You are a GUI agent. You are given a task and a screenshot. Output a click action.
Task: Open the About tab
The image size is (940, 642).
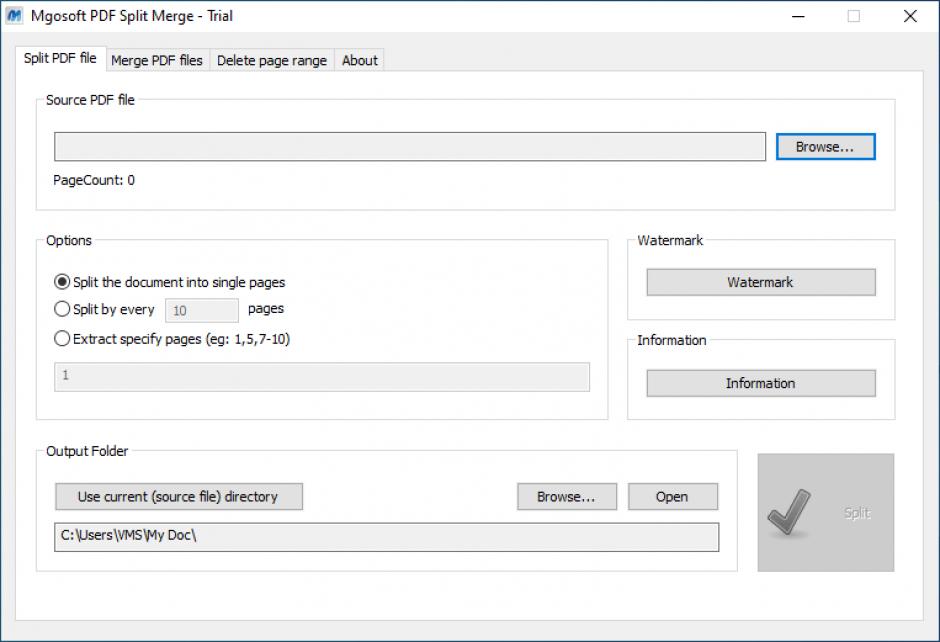click(360, 61)
